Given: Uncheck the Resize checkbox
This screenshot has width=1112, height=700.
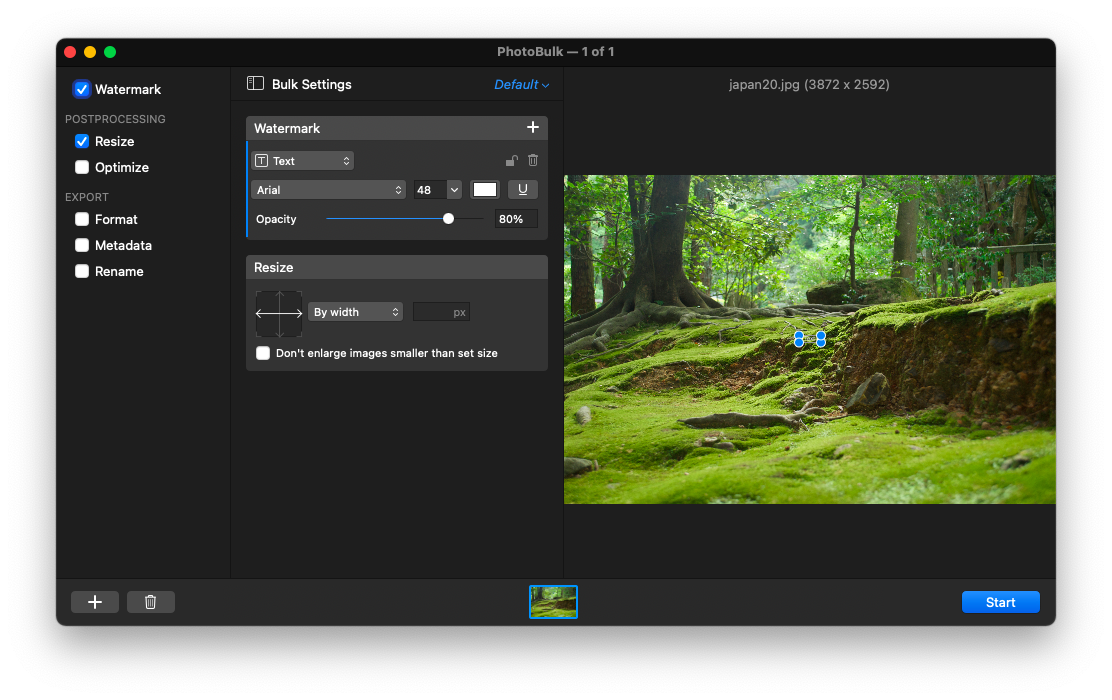Looking at the screenshot, I should pyautogui.click(x=82, y=141).
